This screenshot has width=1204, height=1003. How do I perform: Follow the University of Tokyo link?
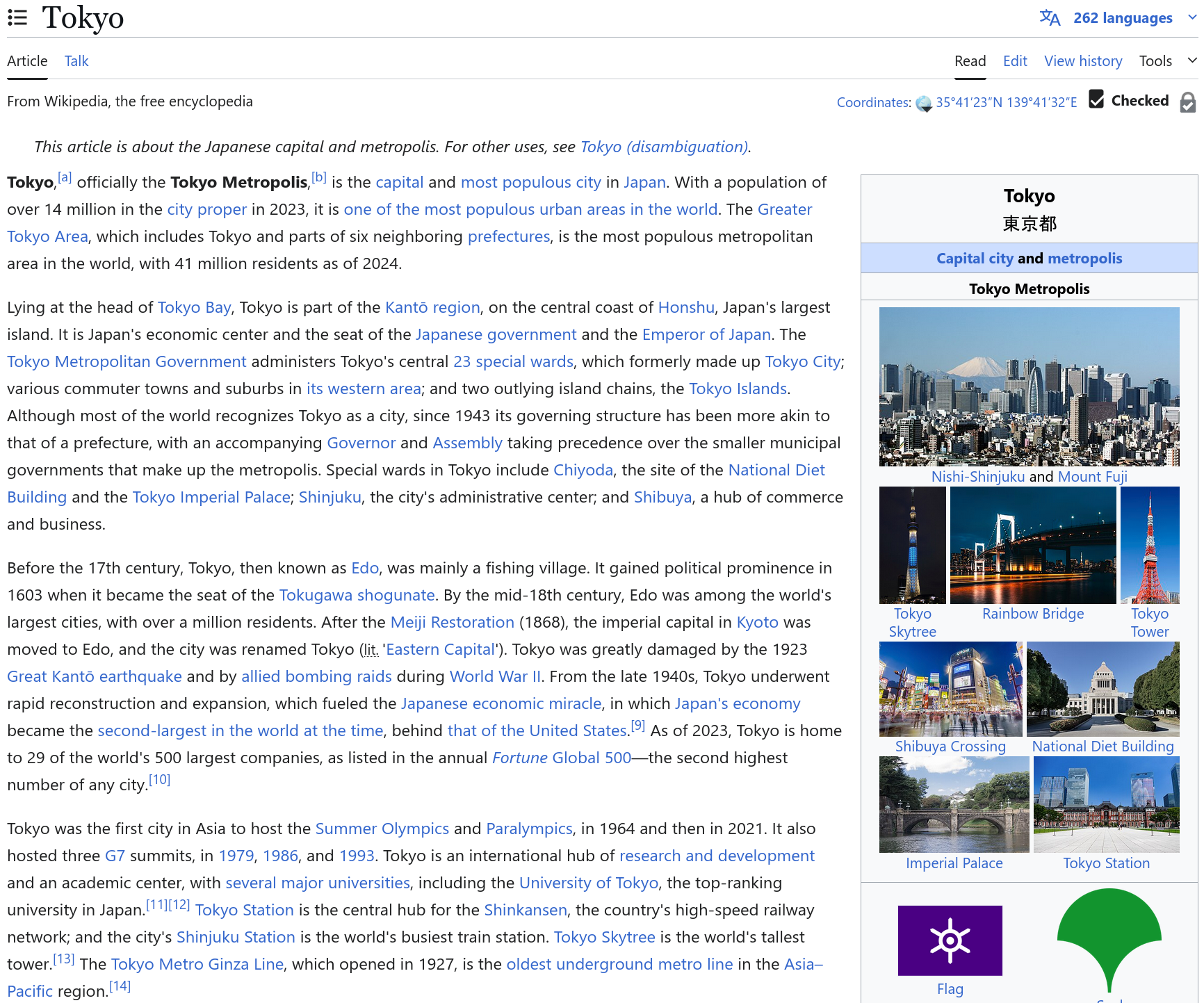pos(589,883)
